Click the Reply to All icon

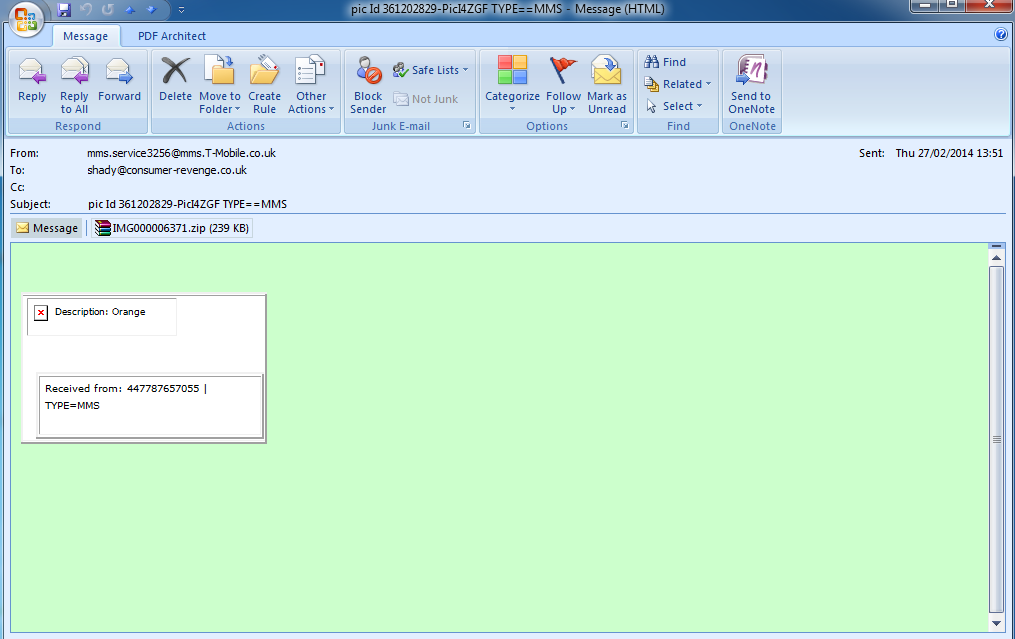pyautogui.click(x=74, y=72)
